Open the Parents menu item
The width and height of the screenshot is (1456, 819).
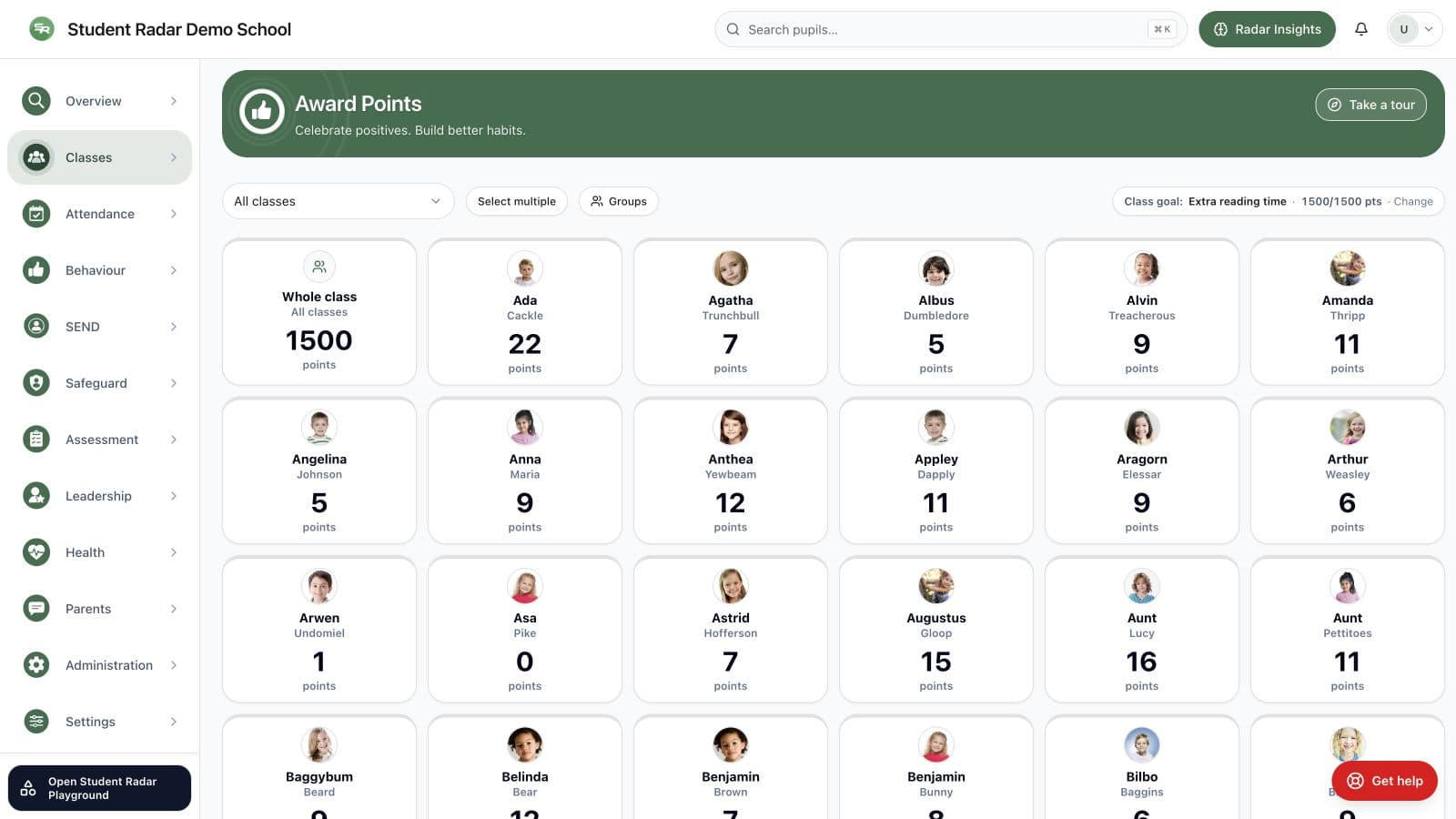click(100, 609)
